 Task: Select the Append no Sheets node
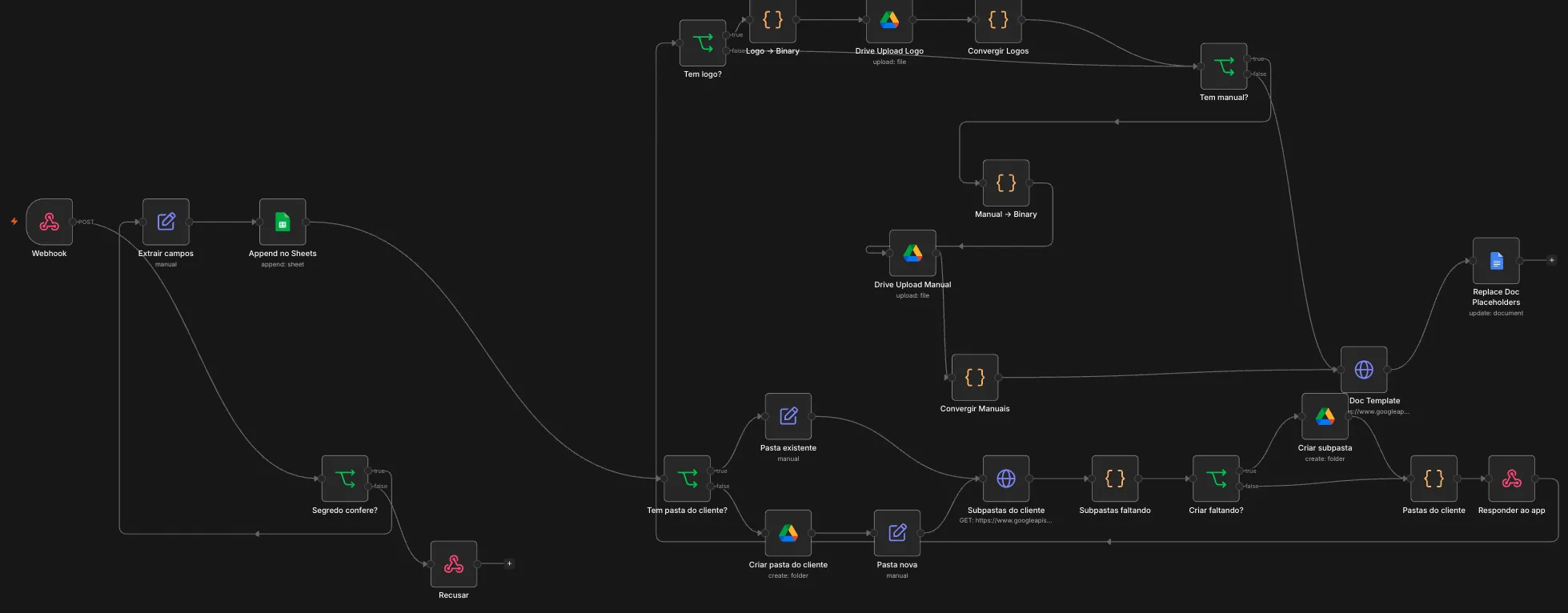[x=283, y=222]
